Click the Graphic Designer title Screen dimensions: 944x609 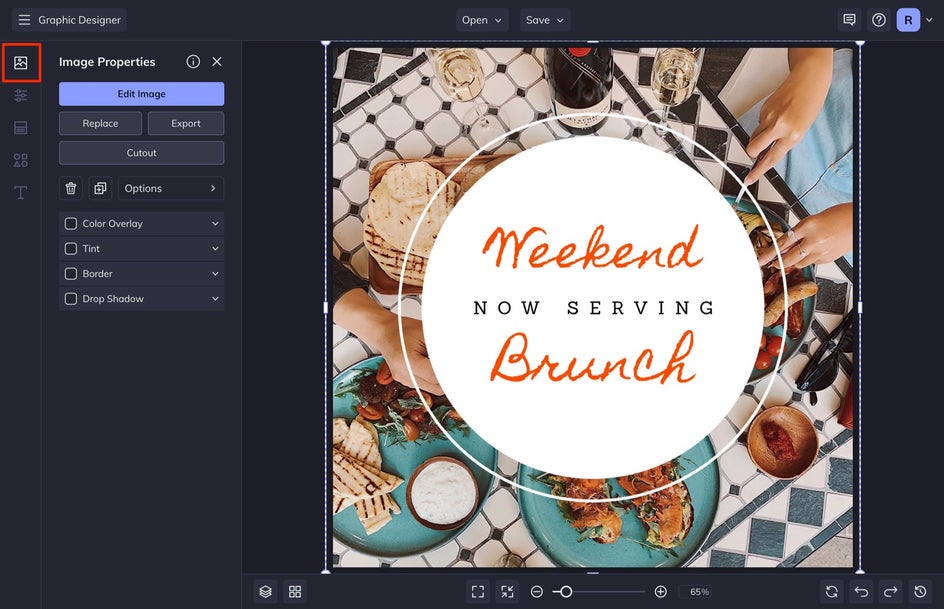click(x=79, y=20)
